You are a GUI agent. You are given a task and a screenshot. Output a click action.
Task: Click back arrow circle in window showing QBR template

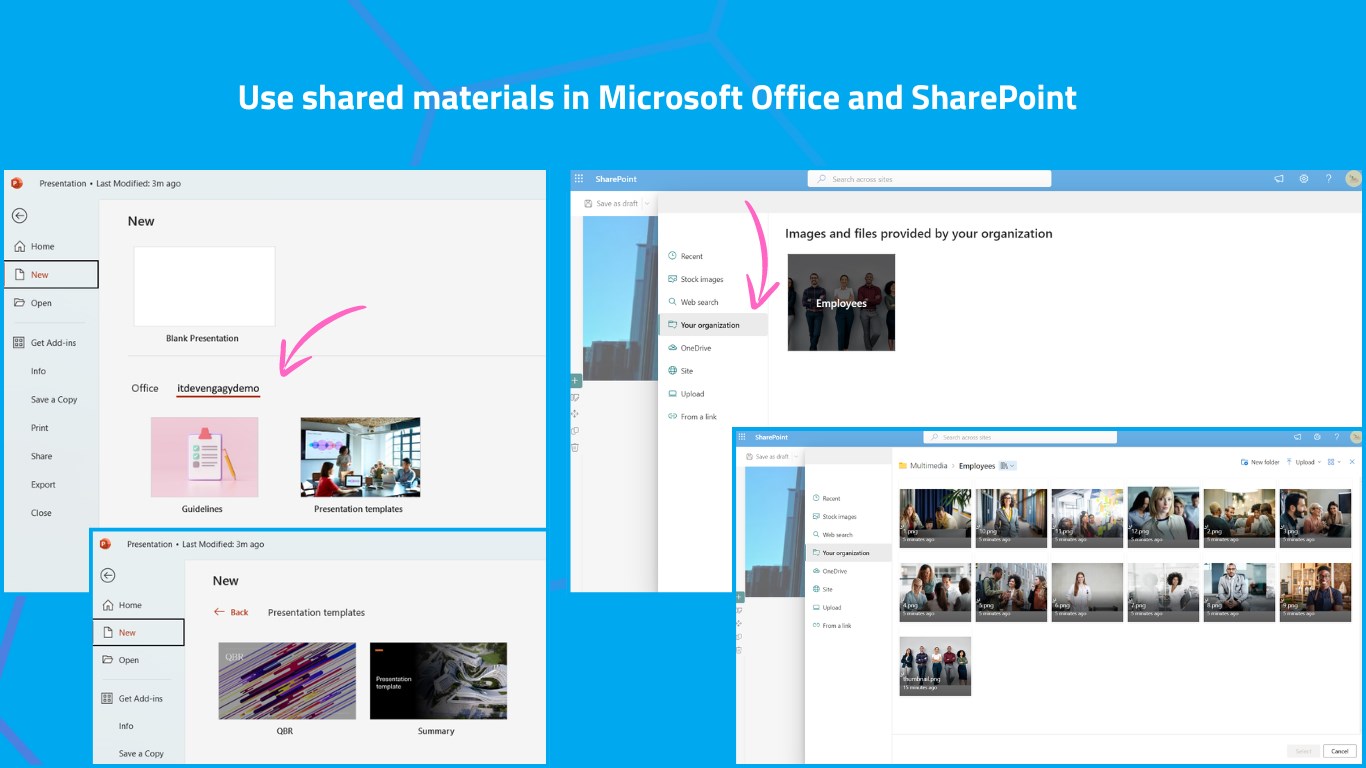pos(108,575)
